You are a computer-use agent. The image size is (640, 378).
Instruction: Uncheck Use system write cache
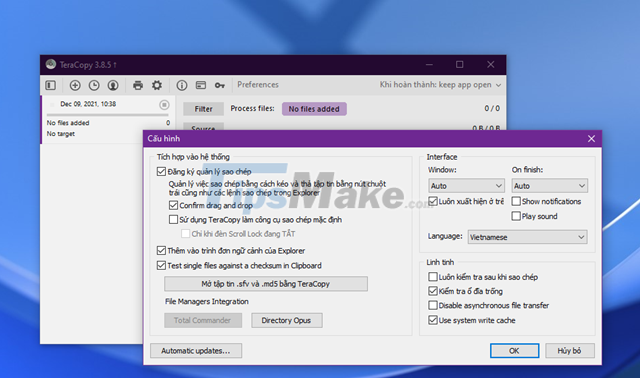coord(433,320)
